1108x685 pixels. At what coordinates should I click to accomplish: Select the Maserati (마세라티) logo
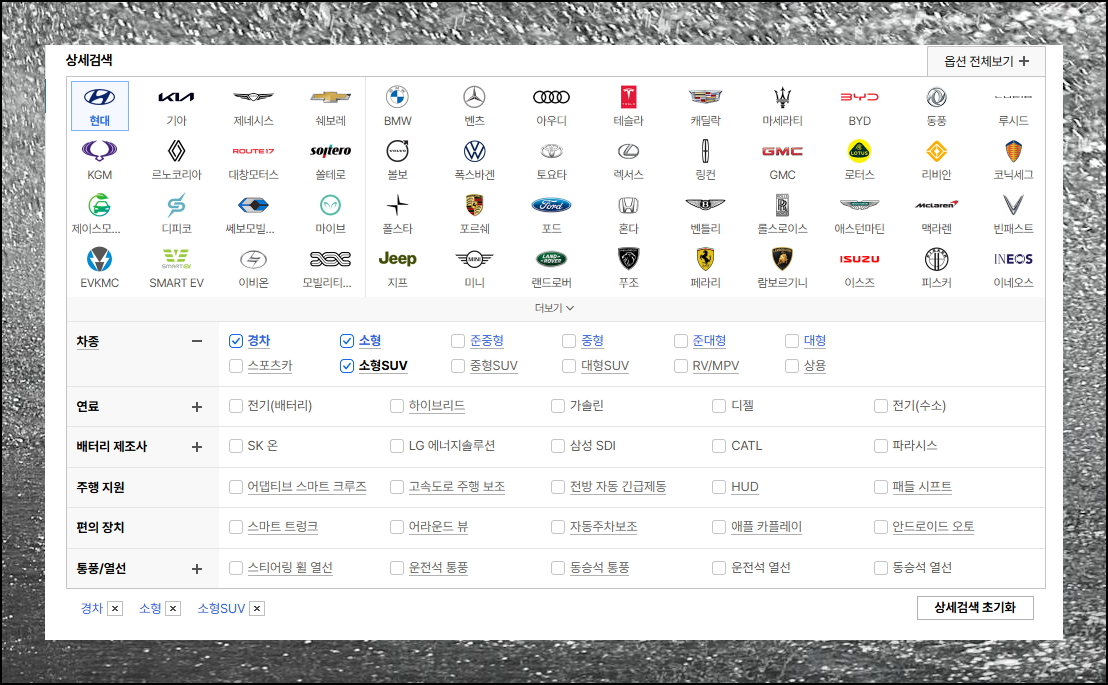(x=782, y=98)
